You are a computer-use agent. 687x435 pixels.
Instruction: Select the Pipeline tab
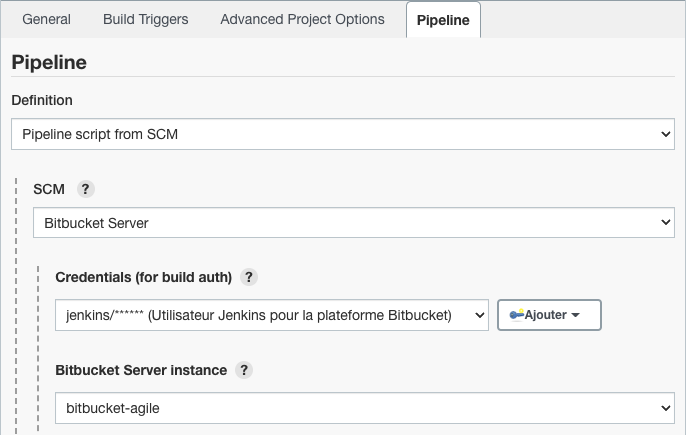click(x=443, y=20)
